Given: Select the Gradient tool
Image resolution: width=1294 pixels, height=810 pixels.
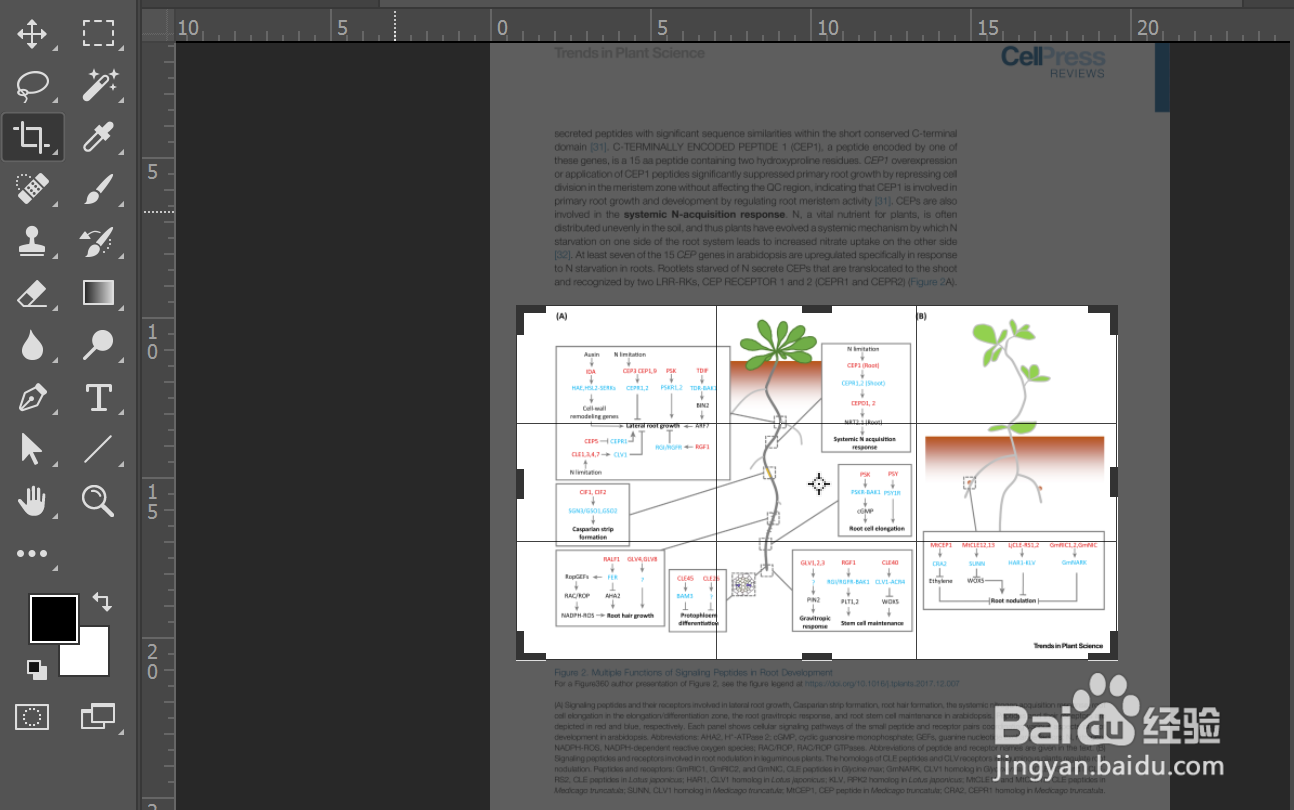Looking at the screenshot, I should pyautogui.click(x=98, y=293).
